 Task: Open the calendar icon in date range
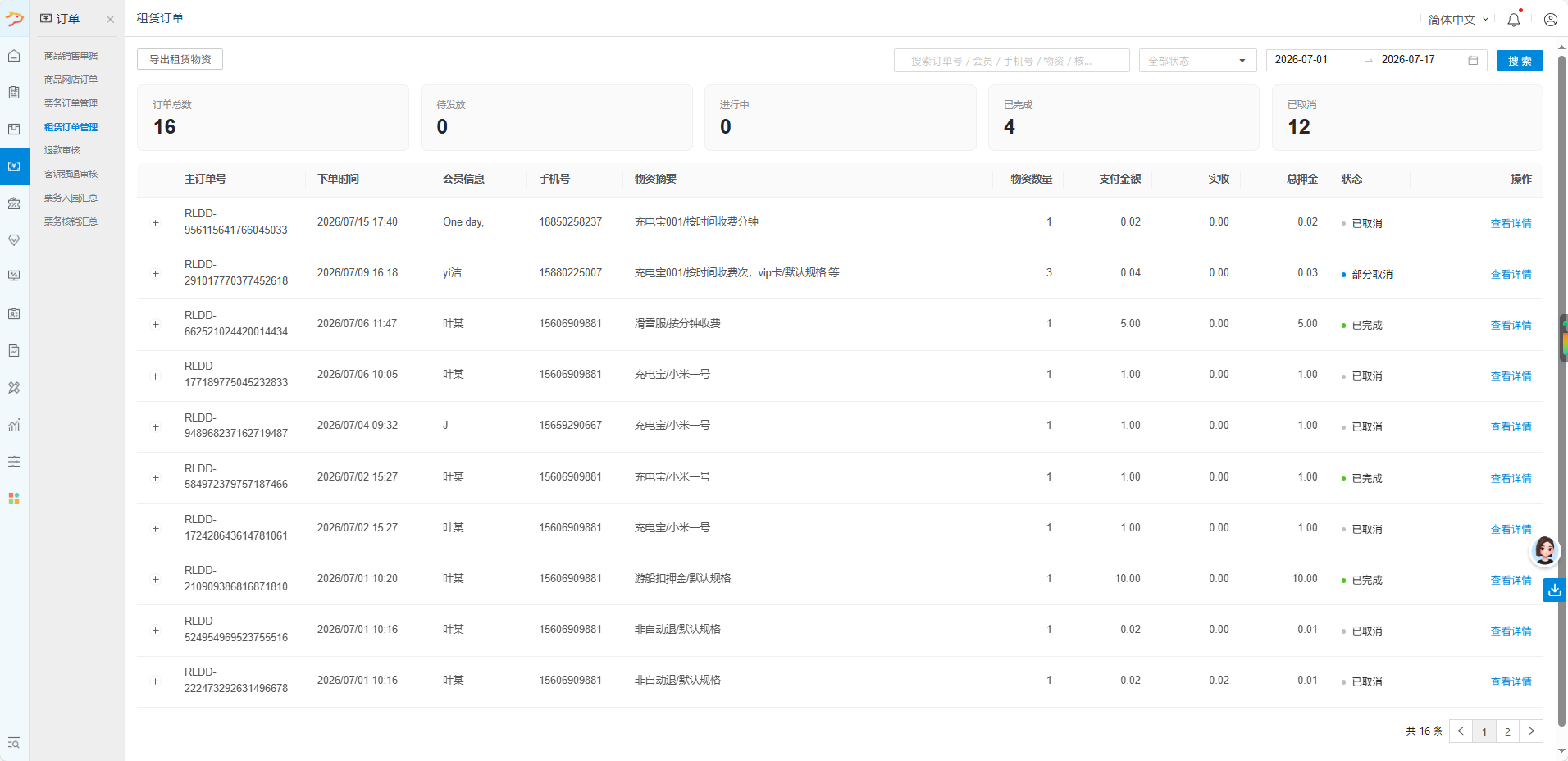(1473, 60)
